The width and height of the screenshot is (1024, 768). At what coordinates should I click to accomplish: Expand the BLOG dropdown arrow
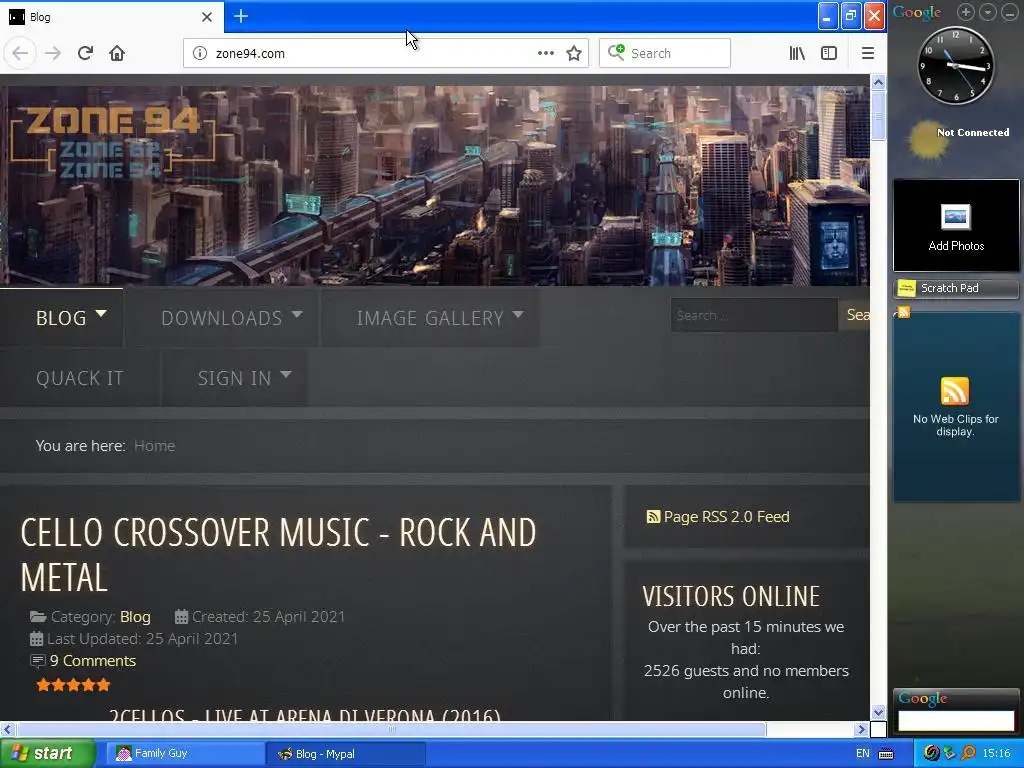point(101,313)
